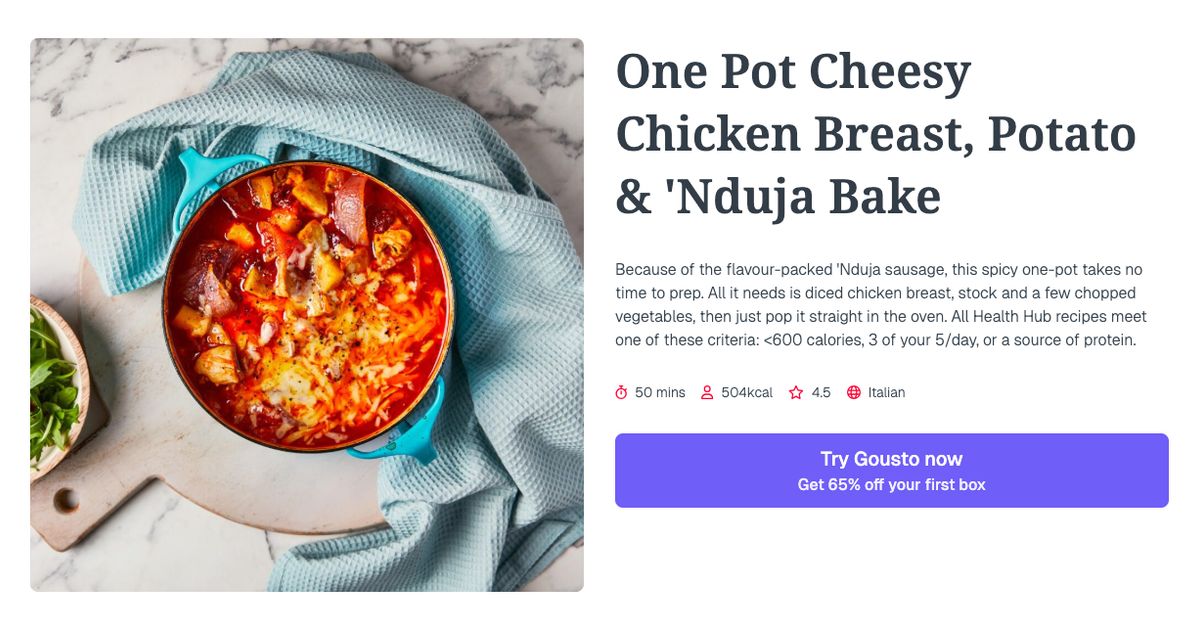Image resolution: width=1200 pixels, height=630 pixels.
Task: Click the Italian cuisine globe symbol
Action: click(x=852, y=392)
